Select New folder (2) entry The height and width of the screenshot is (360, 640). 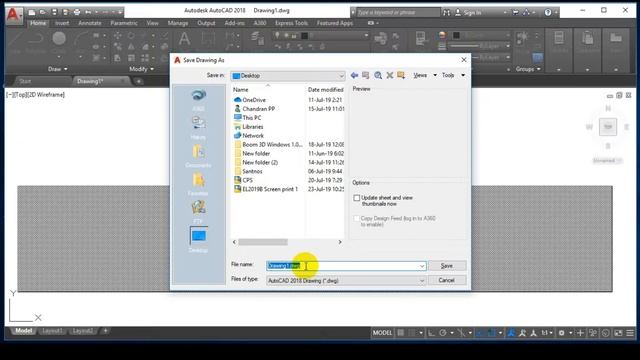(256, 162)
